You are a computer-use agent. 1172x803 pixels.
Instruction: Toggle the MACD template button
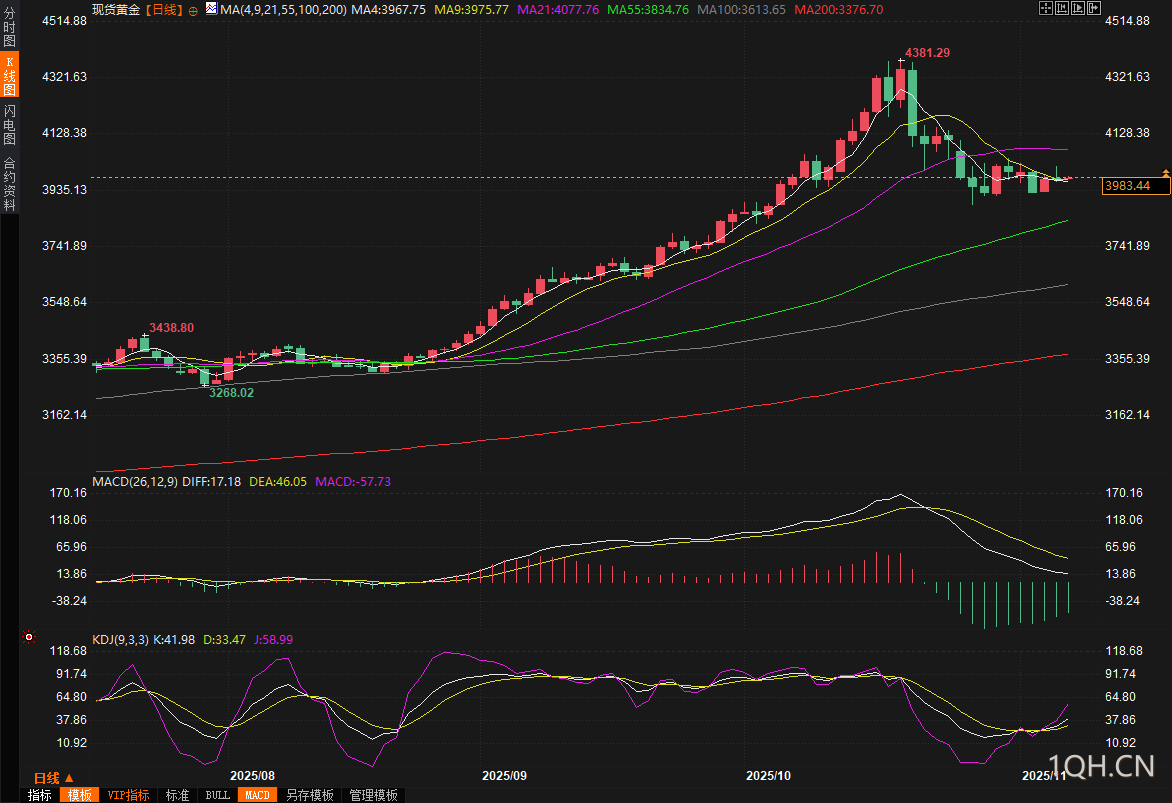(x=257, y=795)
